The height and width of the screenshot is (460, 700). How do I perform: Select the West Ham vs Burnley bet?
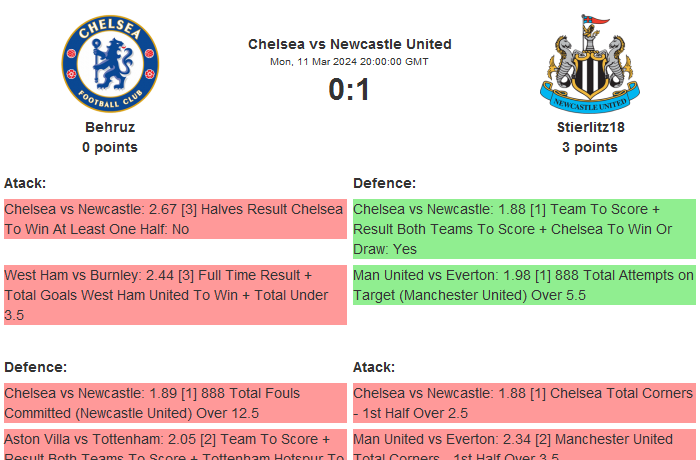(175, 294)
